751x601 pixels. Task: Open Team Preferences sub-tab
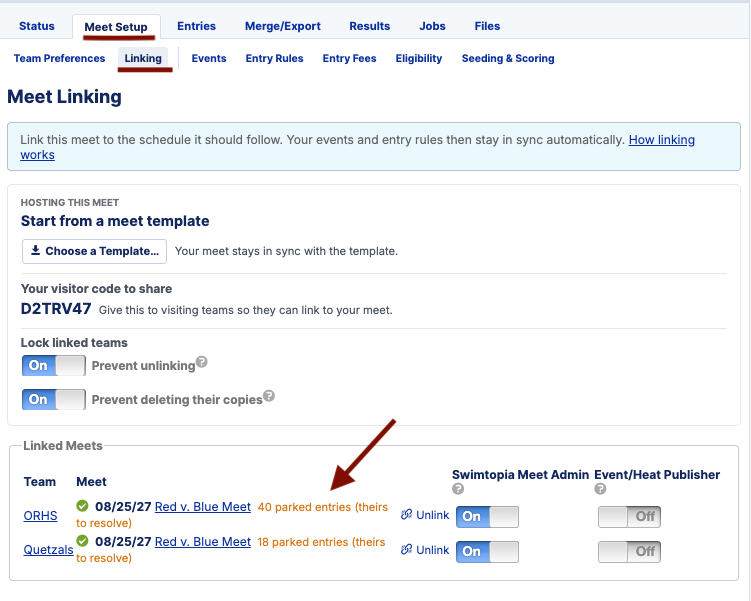click(59, 58)
